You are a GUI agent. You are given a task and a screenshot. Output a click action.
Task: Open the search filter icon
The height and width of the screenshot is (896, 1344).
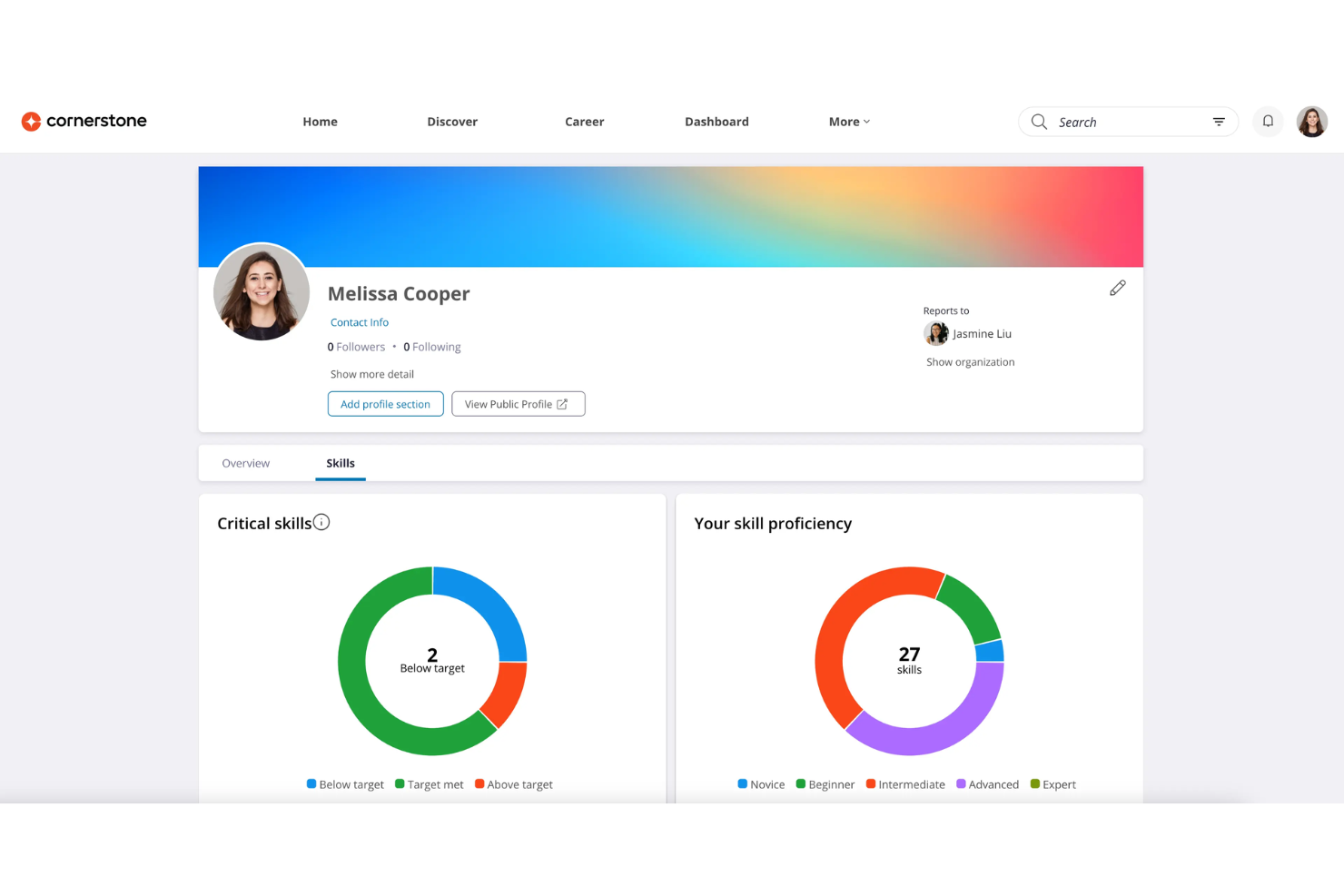click(1219, 121)
